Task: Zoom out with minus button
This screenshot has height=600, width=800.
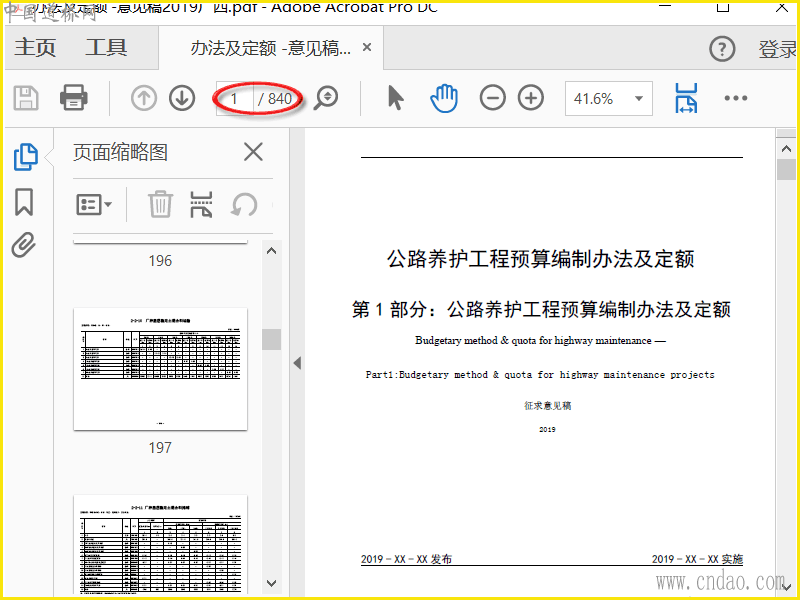Action: [x=492, y=98]
